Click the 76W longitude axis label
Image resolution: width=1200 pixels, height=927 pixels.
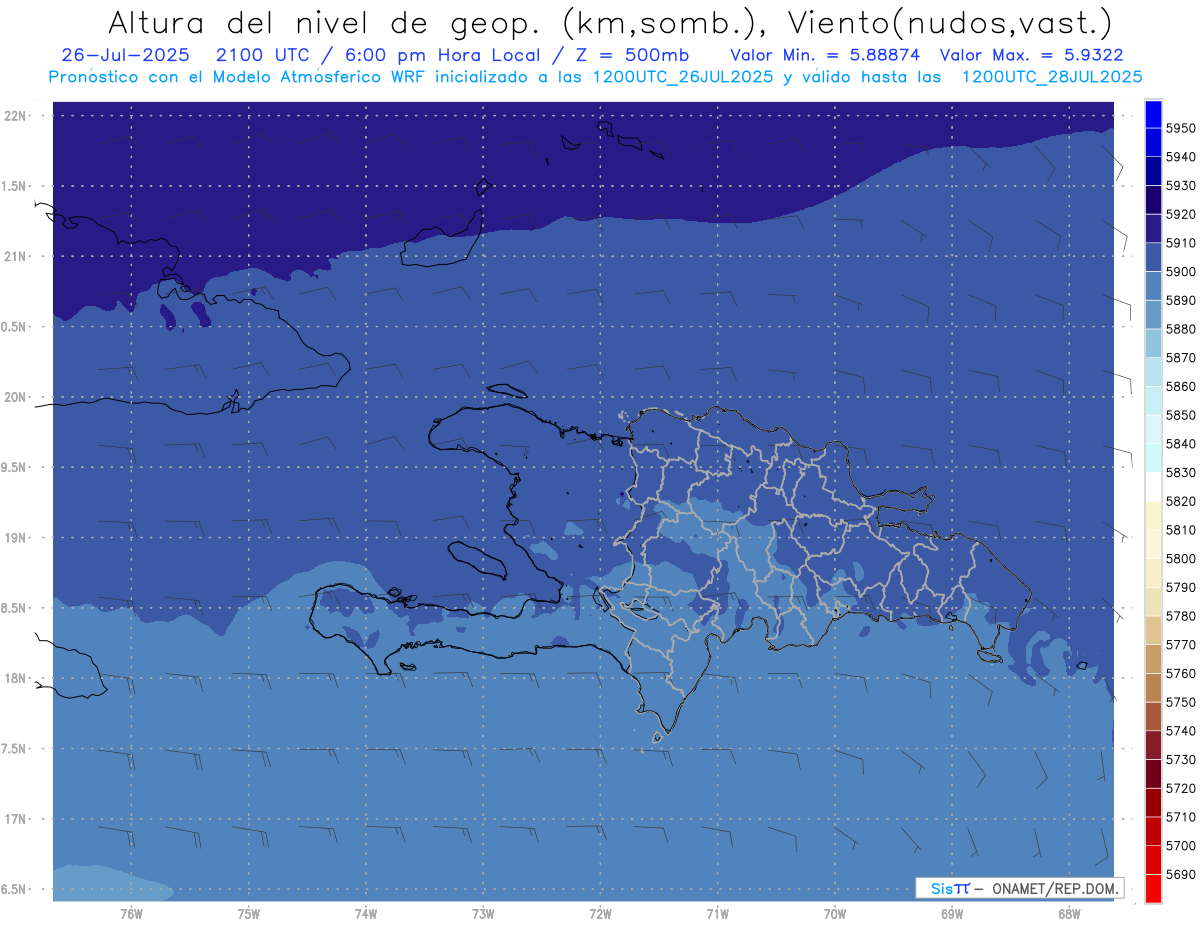tap(131, 914)
